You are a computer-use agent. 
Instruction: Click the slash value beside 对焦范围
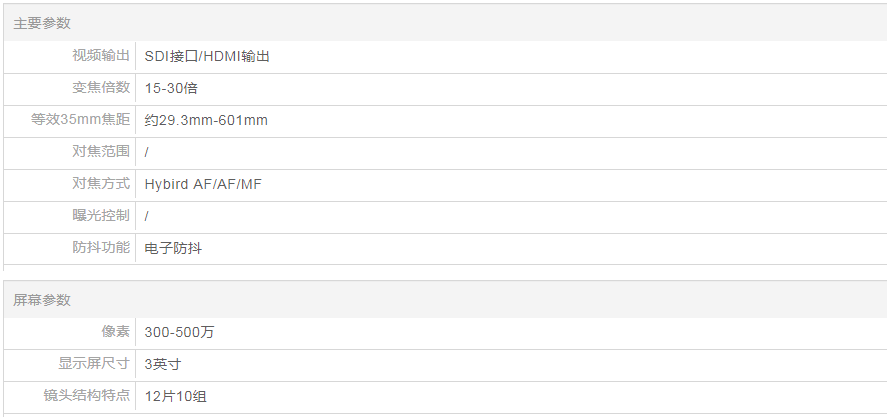[x=147, y=152]
